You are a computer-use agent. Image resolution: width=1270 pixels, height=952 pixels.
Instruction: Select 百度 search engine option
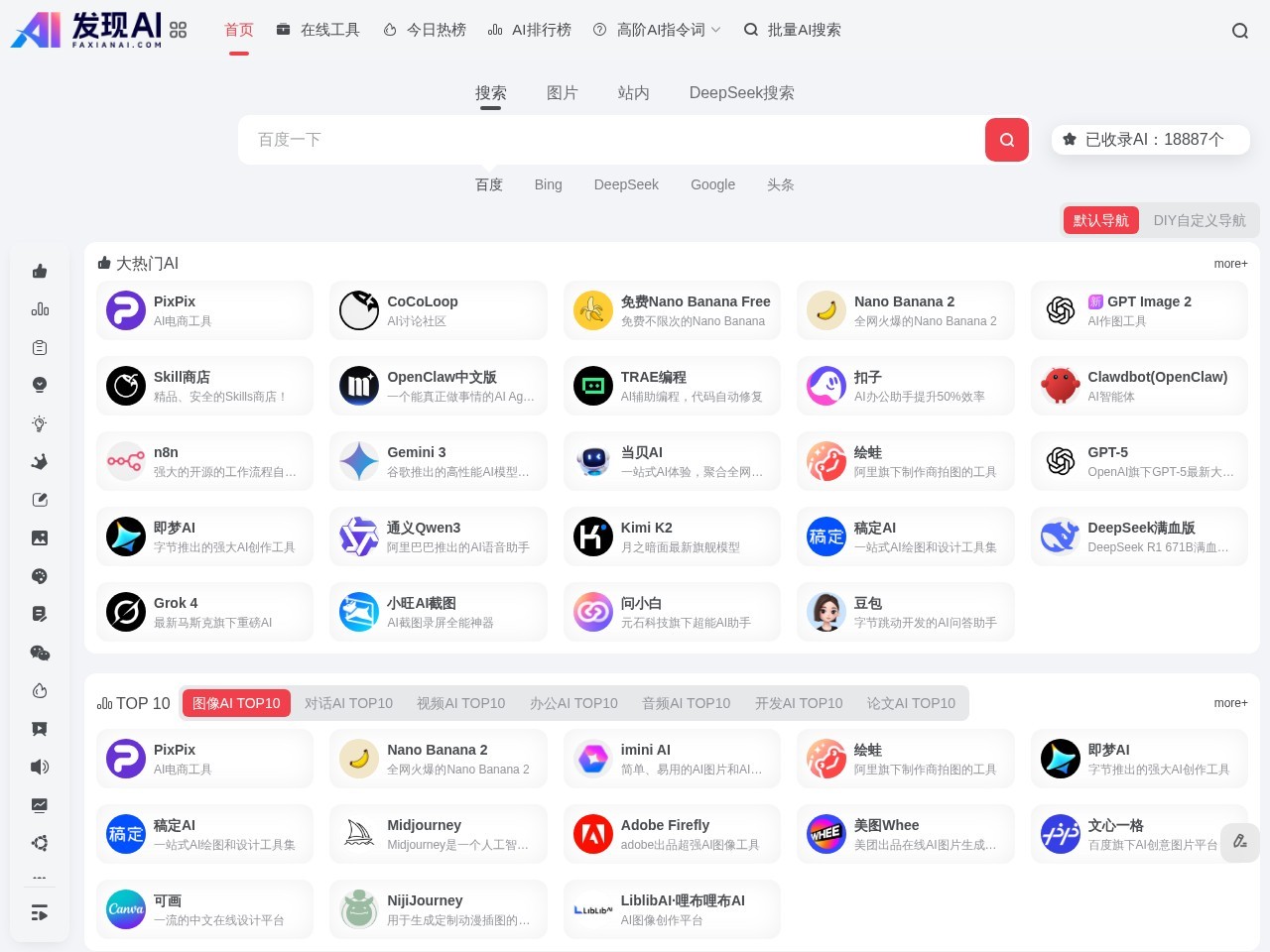click(x=489, y=184)
